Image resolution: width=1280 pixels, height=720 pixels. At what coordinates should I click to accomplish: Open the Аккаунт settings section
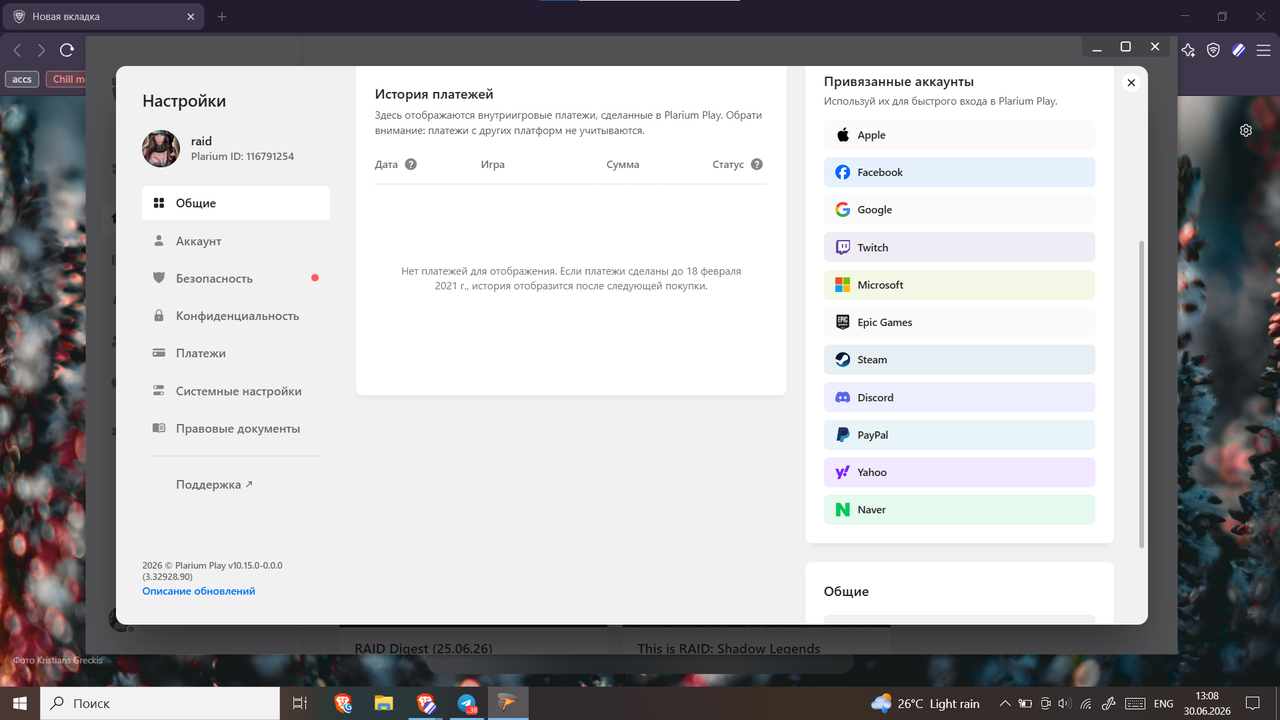click(x=236, y=241)
